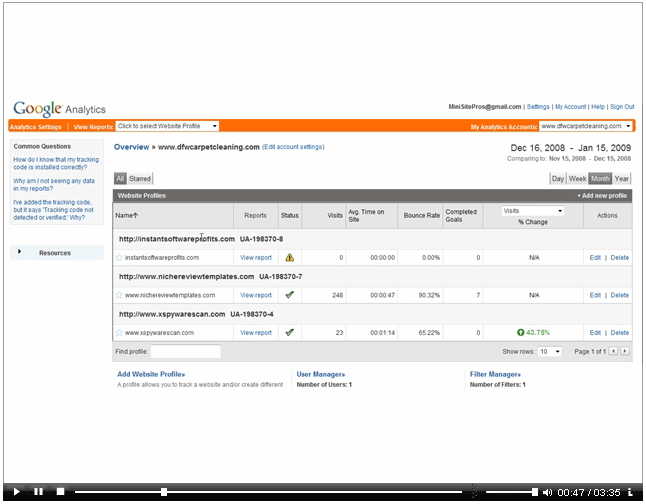
Task: Click the Settings link at top
Action: coord(538,107)
